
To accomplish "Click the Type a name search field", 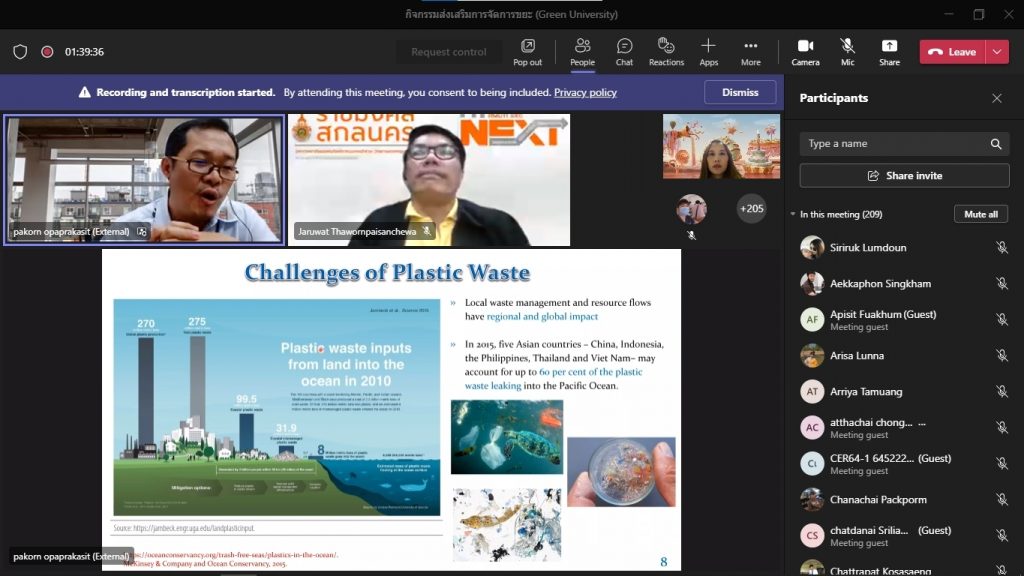I will pyautogui.click(x=895, y=144).
